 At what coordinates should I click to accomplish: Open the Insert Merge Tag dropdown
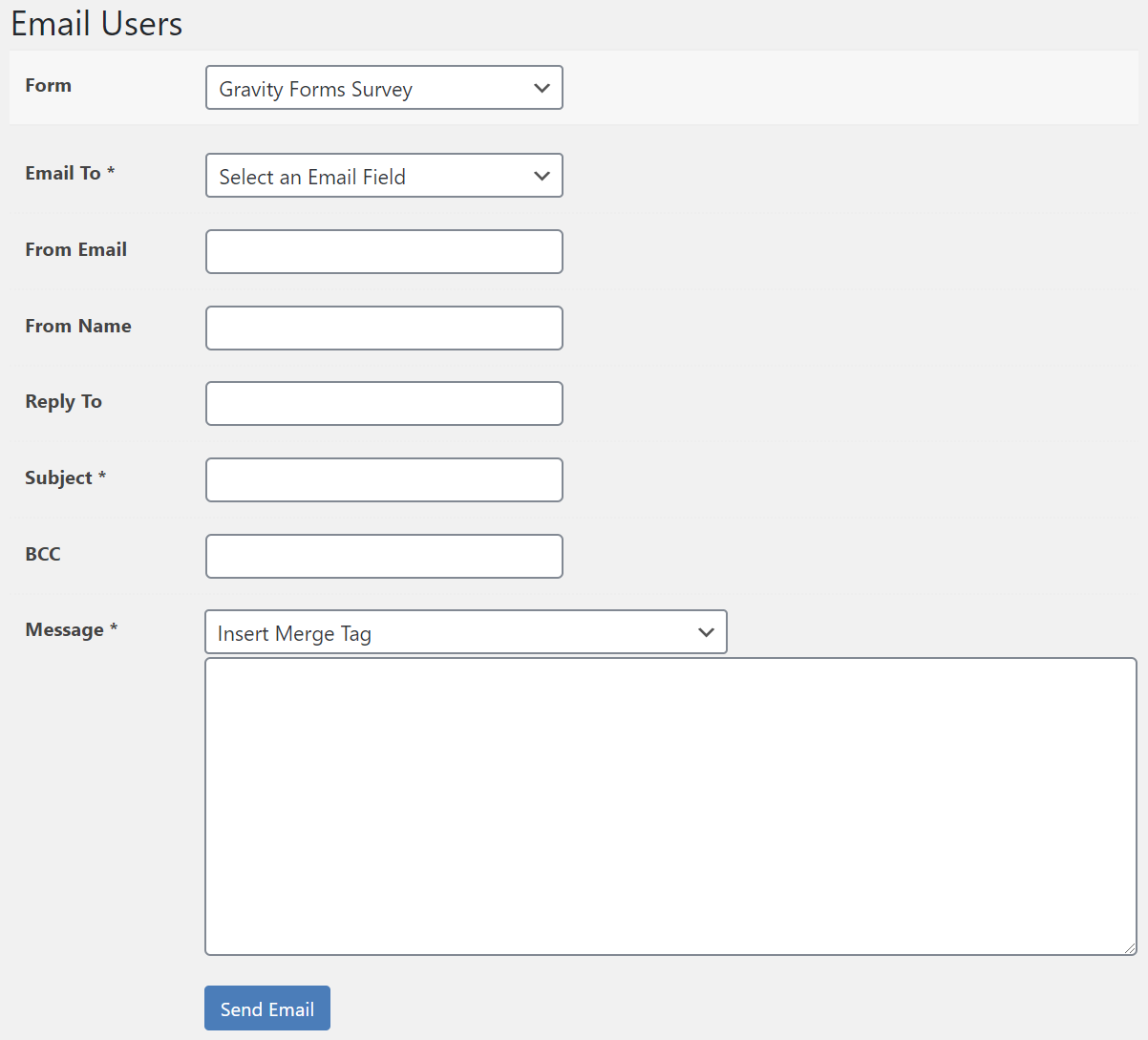(465, 631)
